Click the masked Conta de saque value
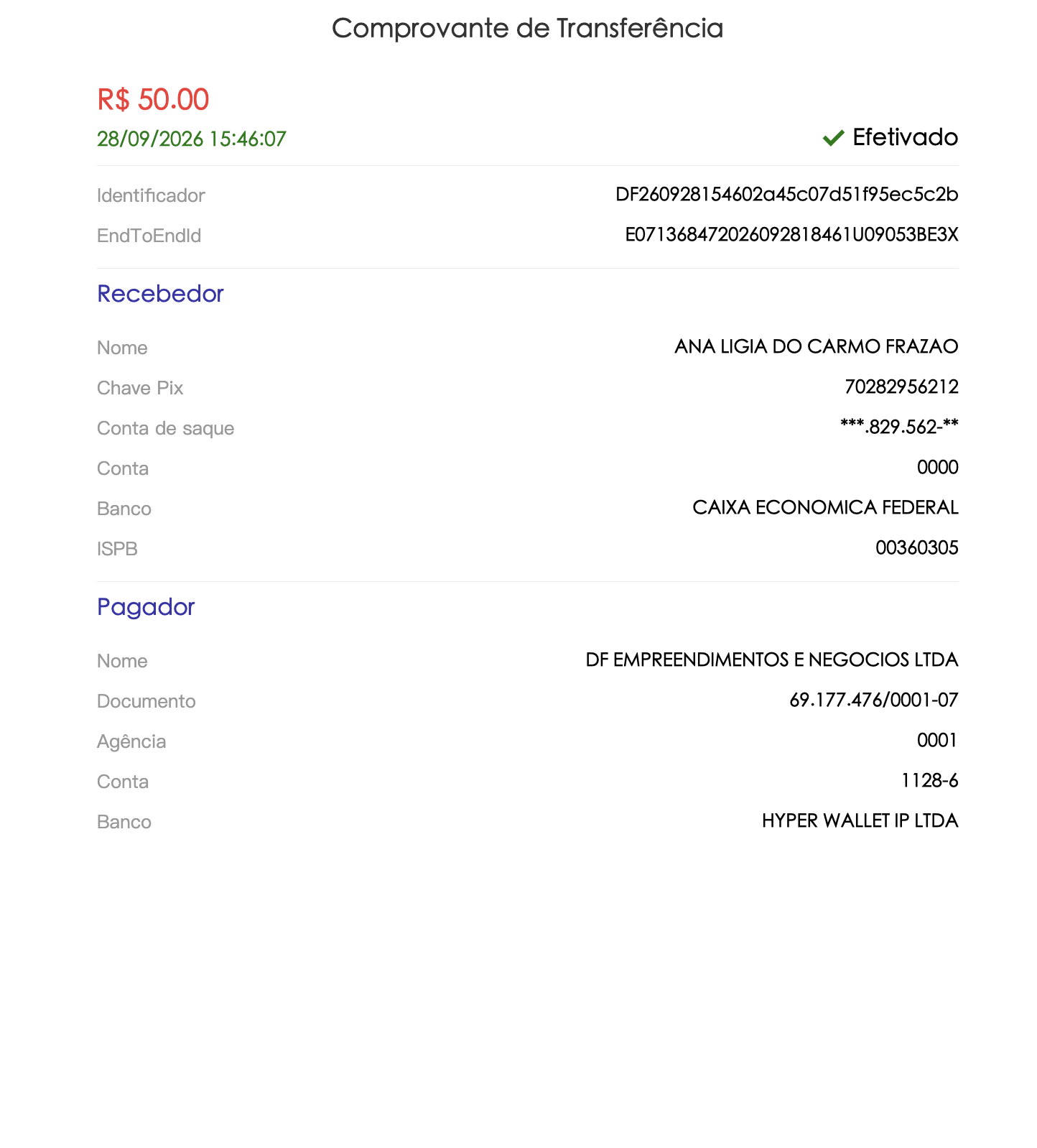 tap(899, 427)
